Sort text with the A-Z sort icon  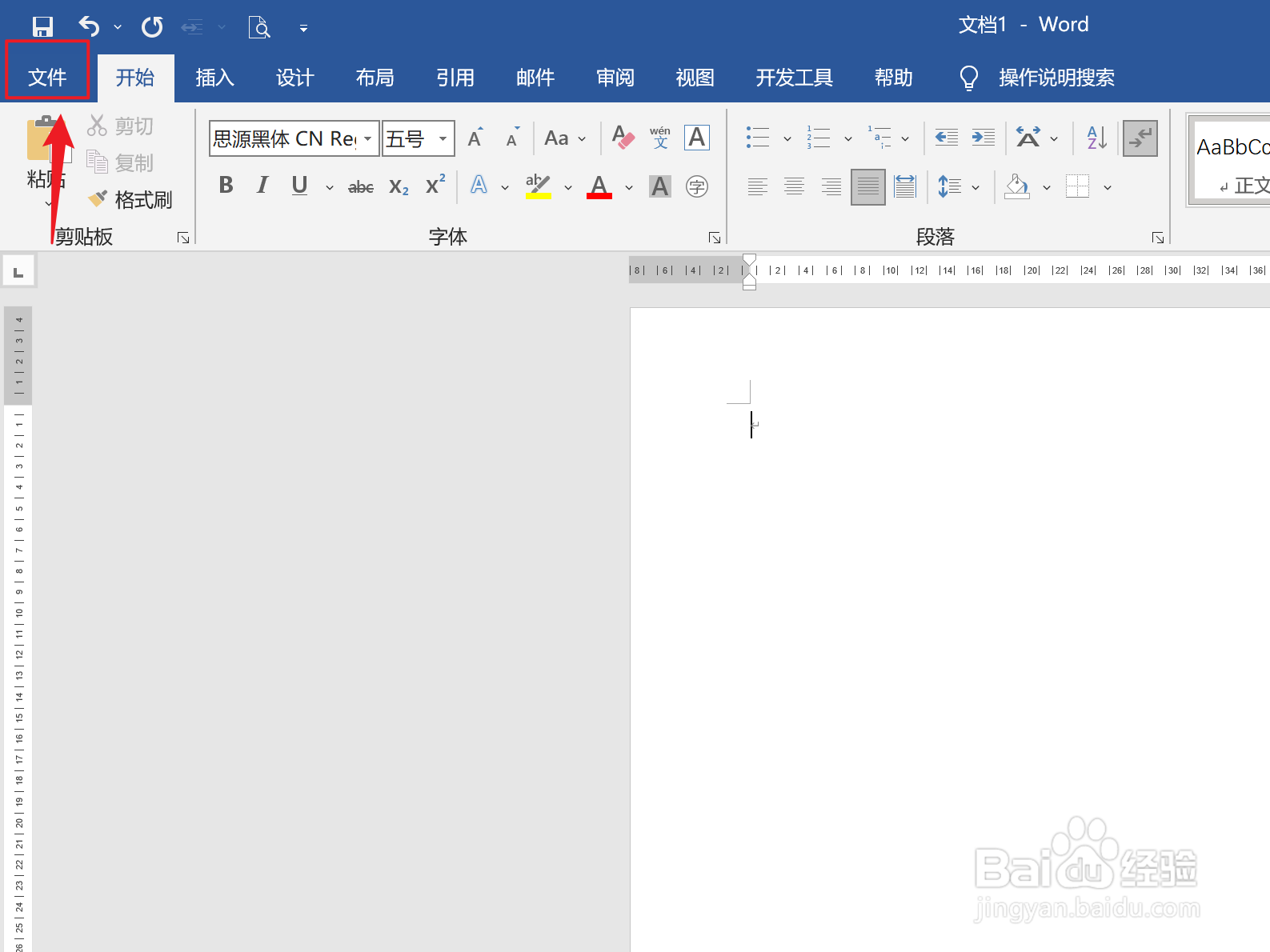(1097, 138)
